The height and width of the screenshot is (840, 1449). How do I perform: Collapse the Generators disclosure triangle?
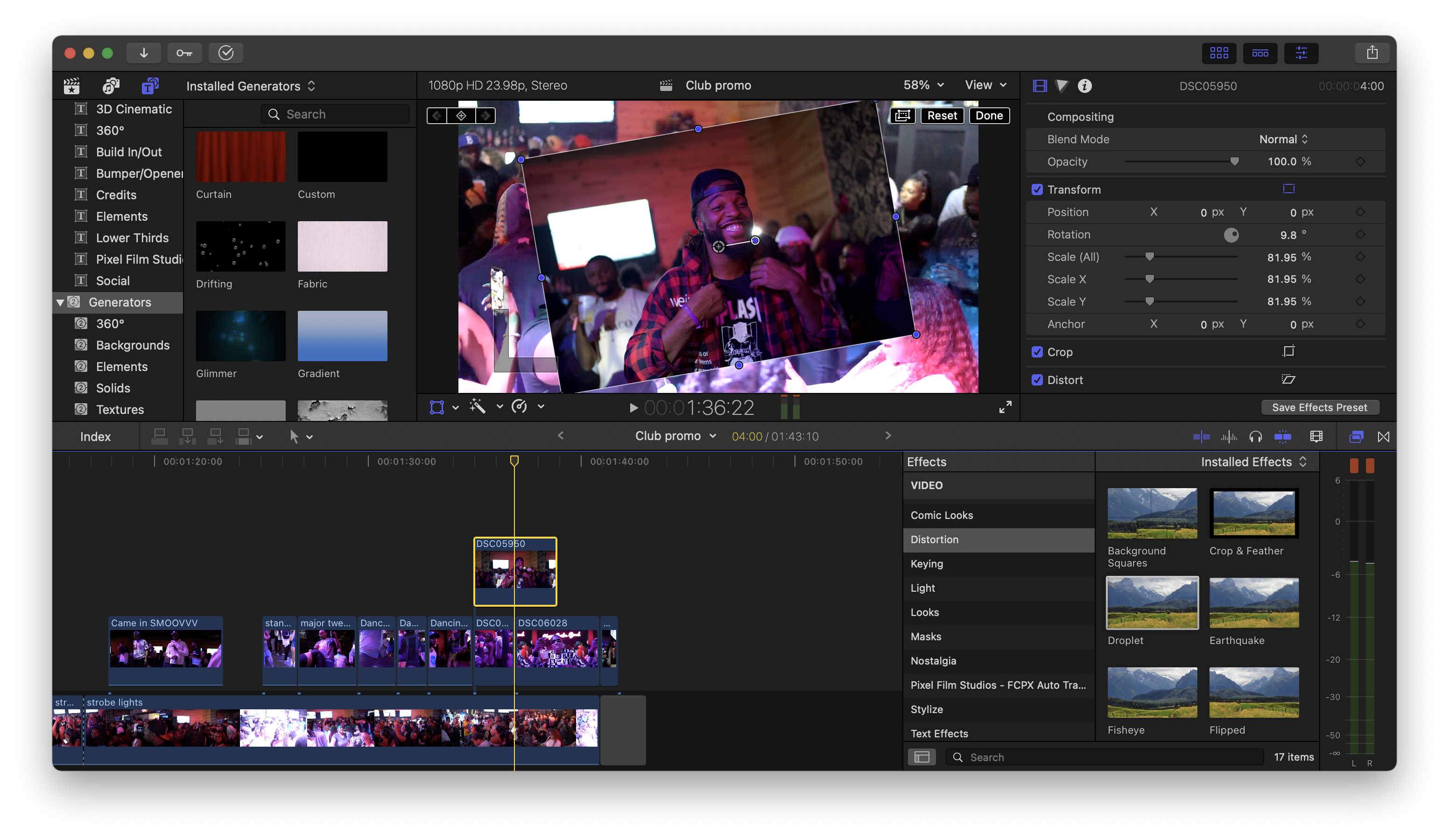tap(60, 302)
